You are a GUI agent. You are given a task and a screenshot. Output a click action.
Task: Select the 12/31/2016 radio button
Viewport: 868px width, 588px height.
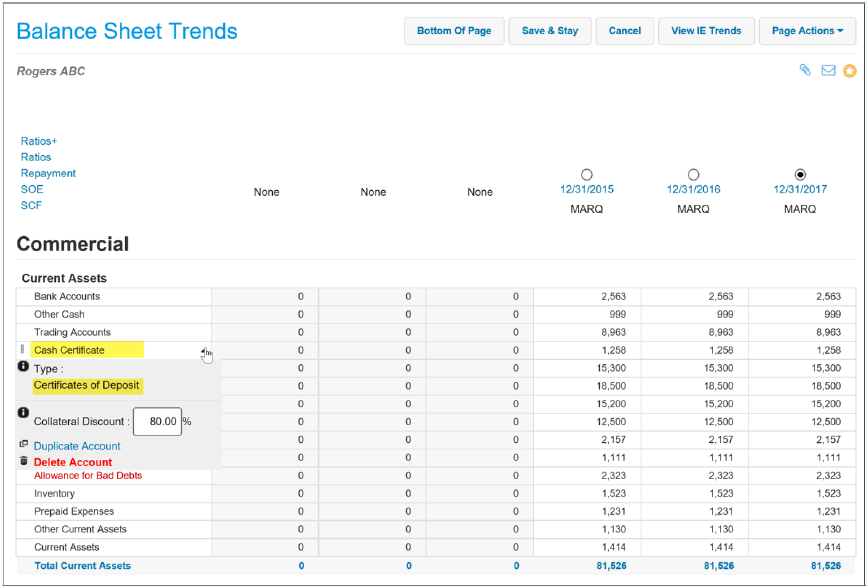(693, 174)
